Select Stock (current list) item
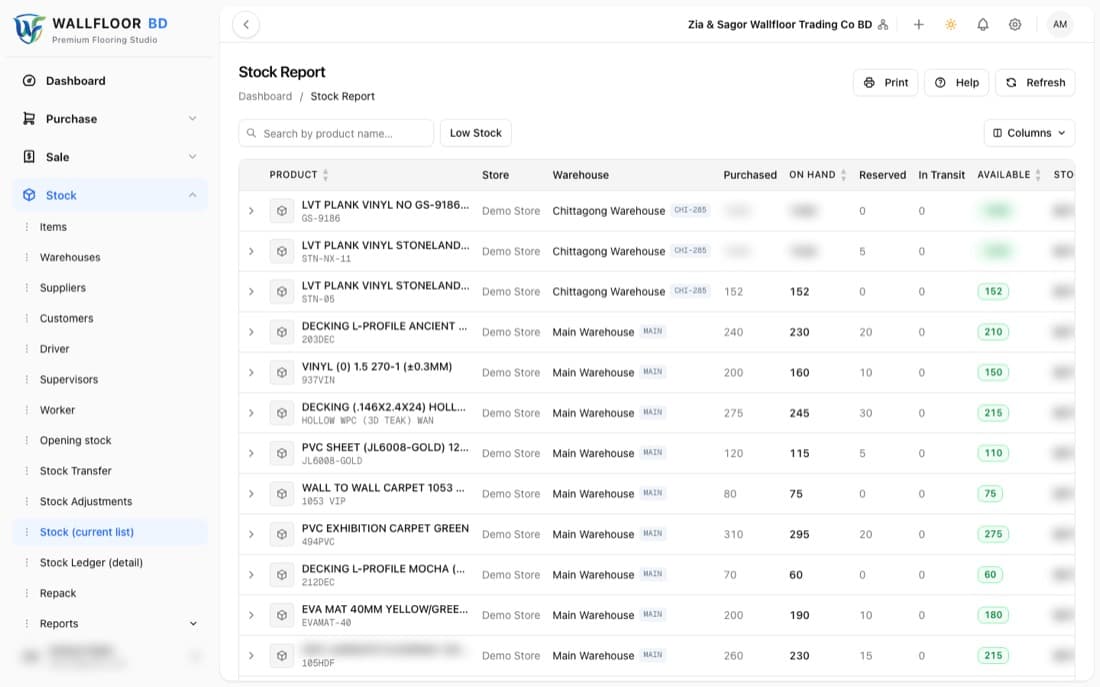 (x=110, y=532)
